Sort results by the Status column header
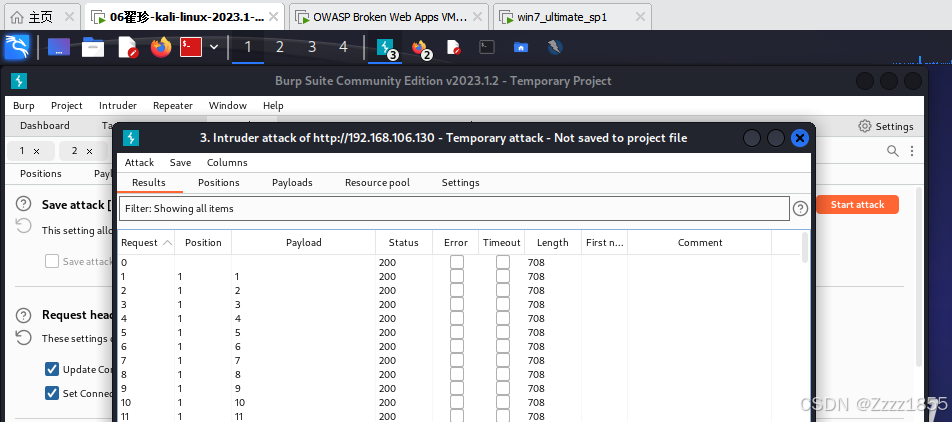Image resolution: width=952 pixels, height=422 pixels. (x=404, y=242)
